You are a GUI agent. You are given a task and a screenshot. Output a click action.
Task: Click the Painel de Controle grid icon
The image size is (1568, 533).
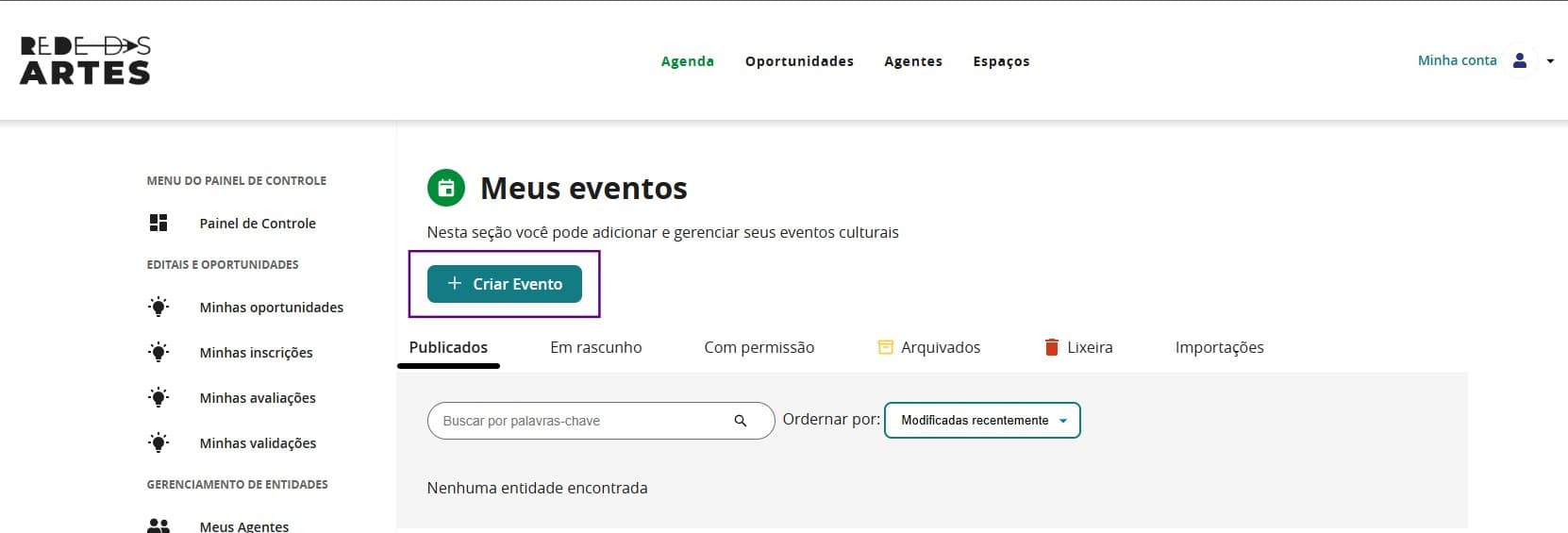click(158, 223)
